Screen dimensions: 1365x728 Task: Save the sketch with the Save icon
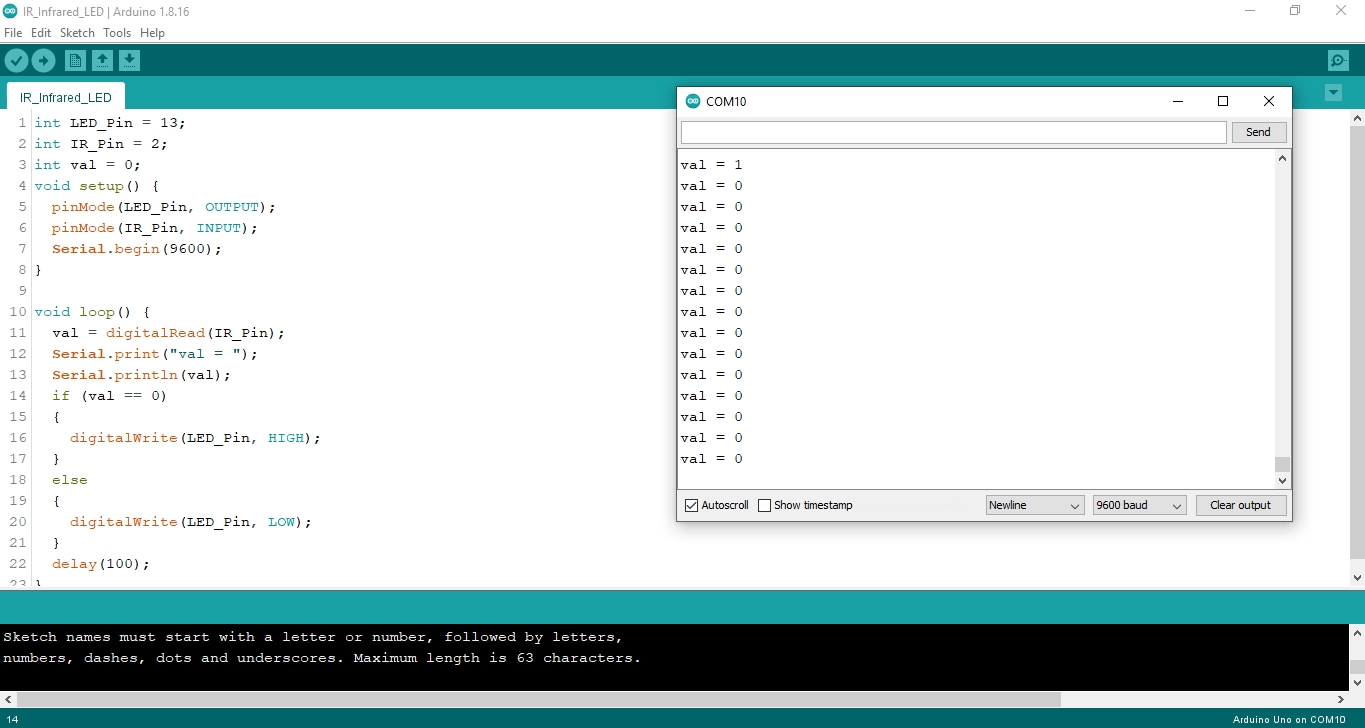[x=129, y=61]
